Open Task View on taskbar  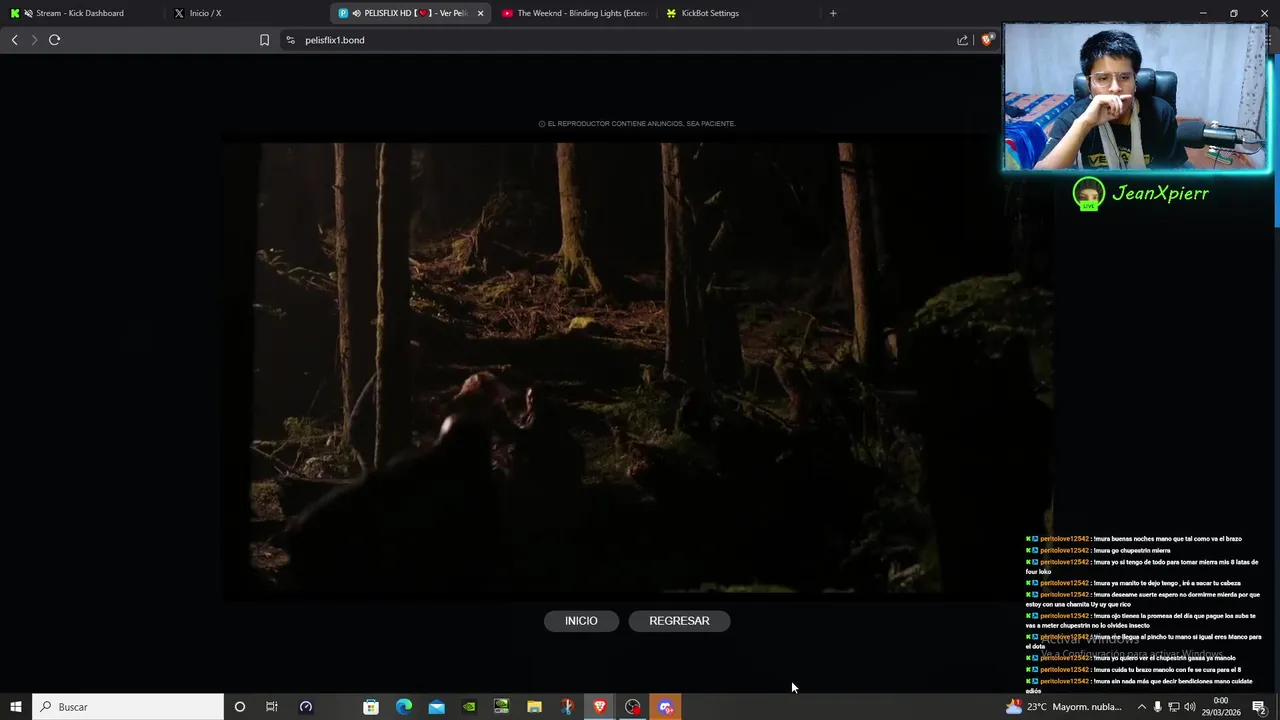271,707
